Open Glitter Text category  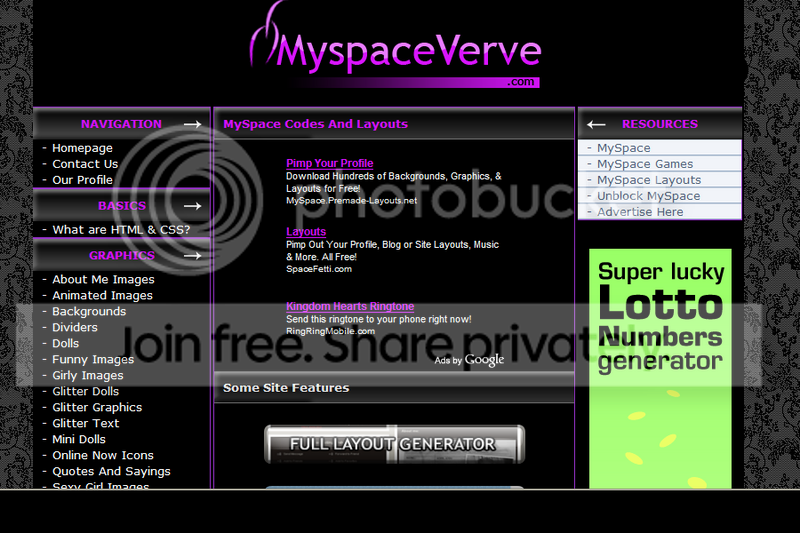point(85,423)
